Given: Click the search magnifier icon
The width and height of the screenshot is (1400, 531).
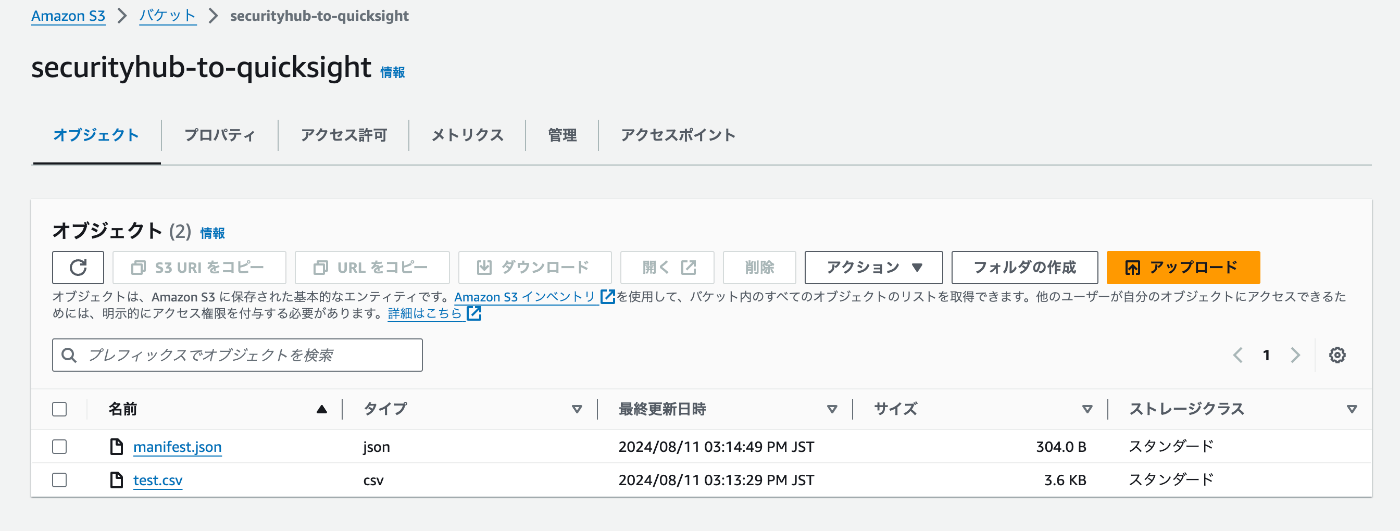Looking at the screenshot, I should [x=69, y=355].
